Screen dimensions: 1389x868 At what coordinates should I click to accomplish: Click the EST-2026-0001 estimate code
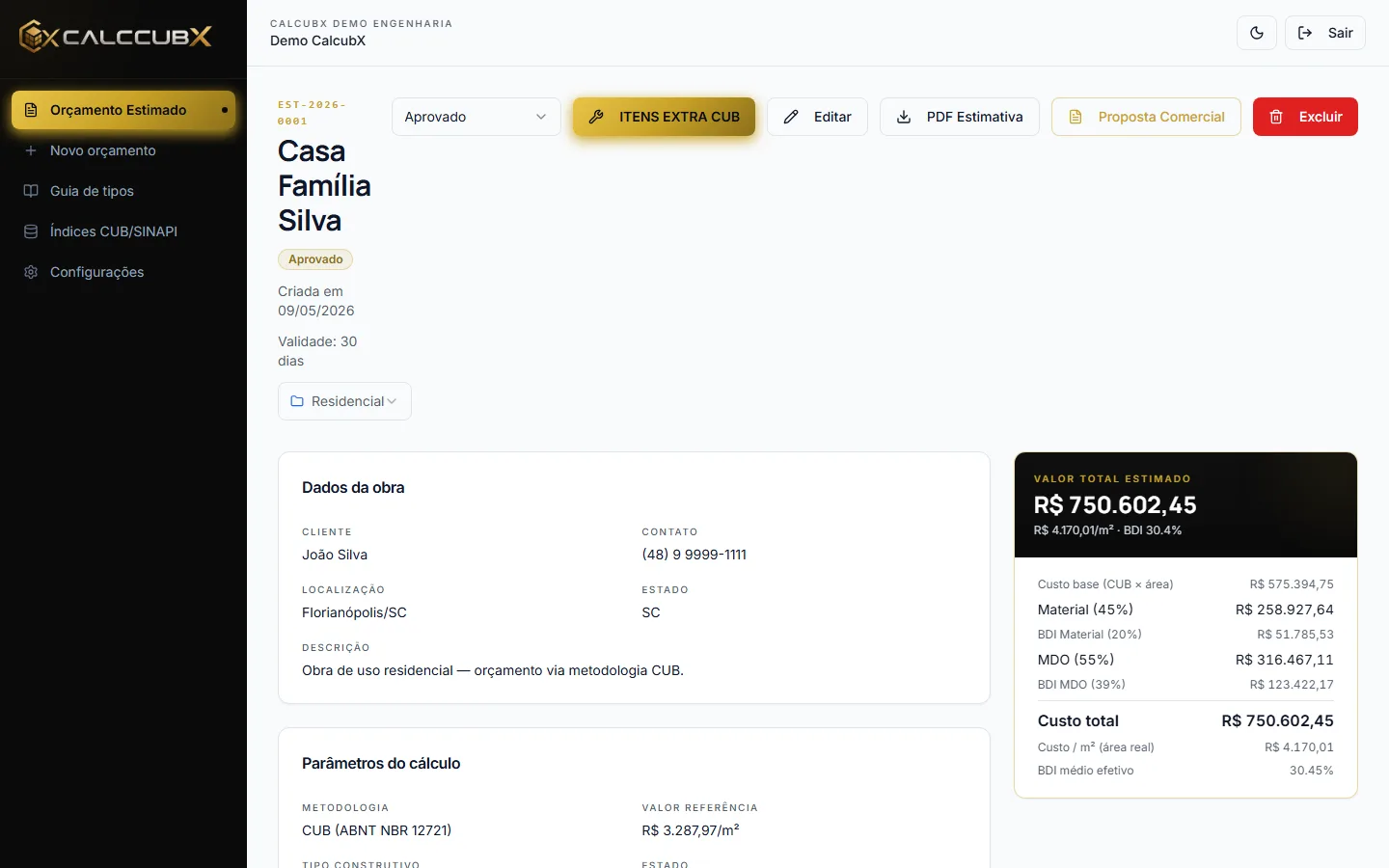pyautogui.click(x=312, y=113)
